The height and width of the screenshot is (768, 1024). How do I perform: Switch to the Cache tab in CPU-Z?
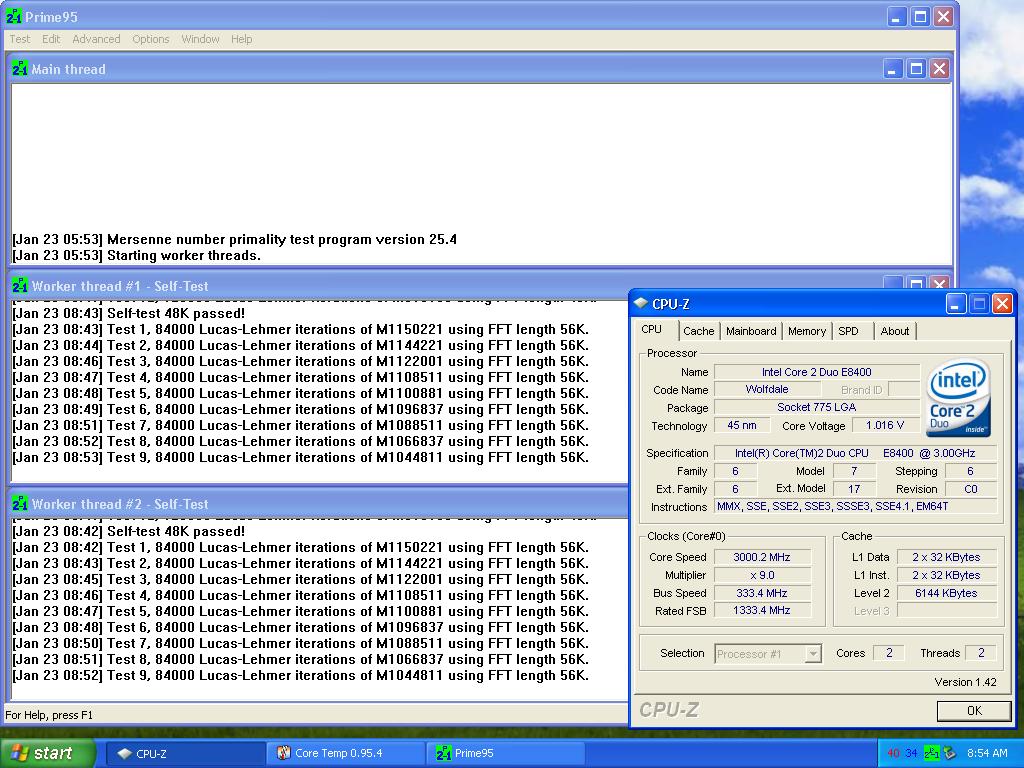click(x=699, y=331)
